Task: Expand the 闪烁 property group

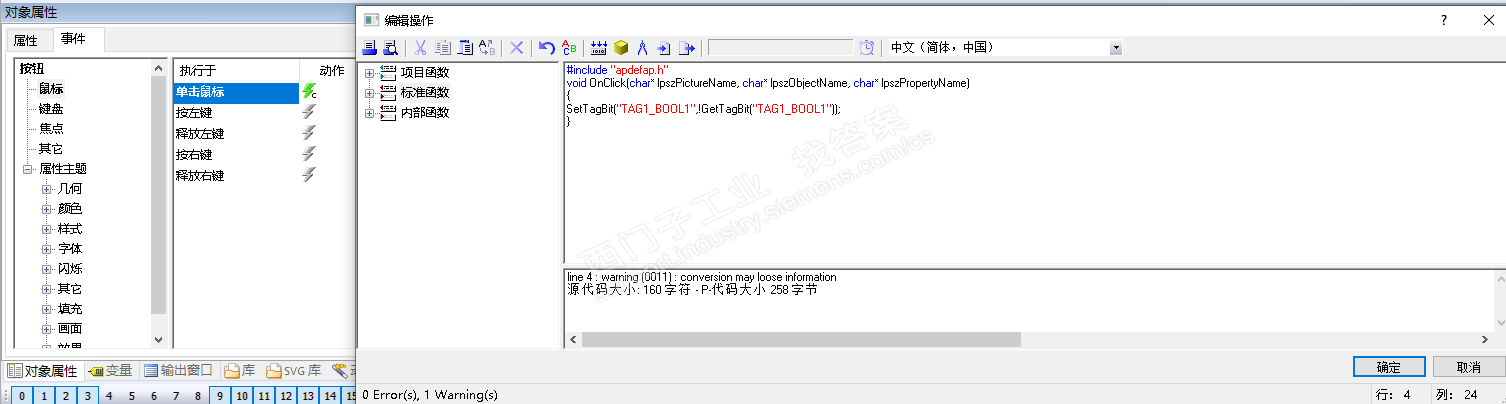Action: coord(47,269)
